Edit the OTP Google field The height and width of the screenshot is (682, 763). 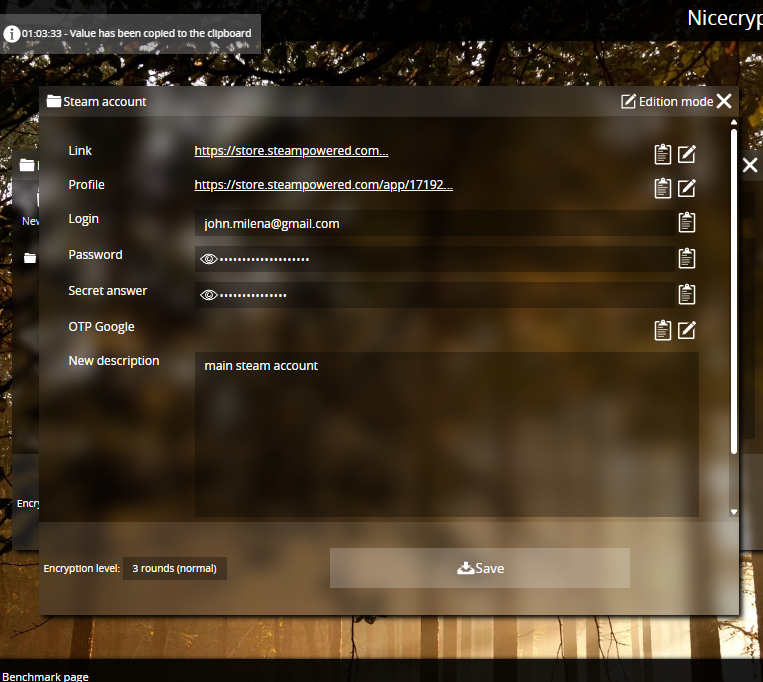pos(687,330)
